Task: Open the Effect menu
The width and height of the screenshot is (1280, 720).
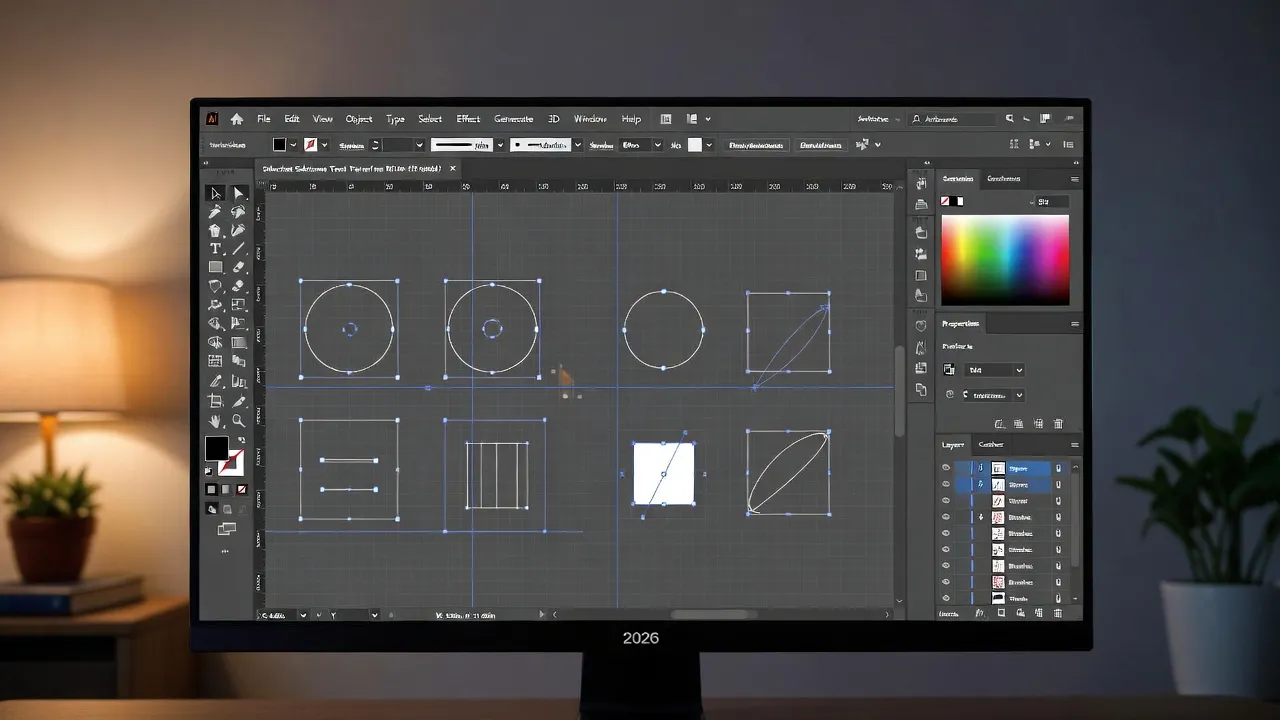Action: tap(467, 118)
